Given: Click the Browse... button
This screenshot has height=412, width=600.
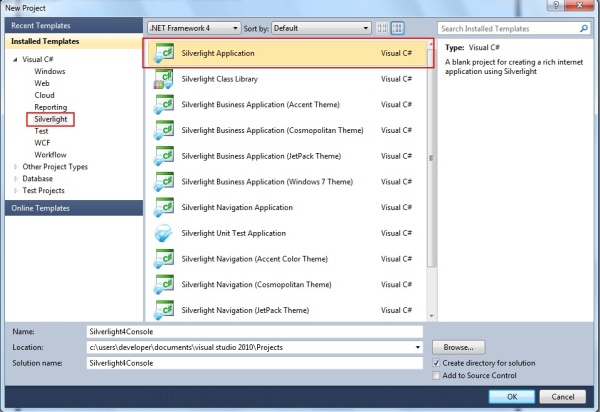Looking at the screenshot, I should click(458, 347).
